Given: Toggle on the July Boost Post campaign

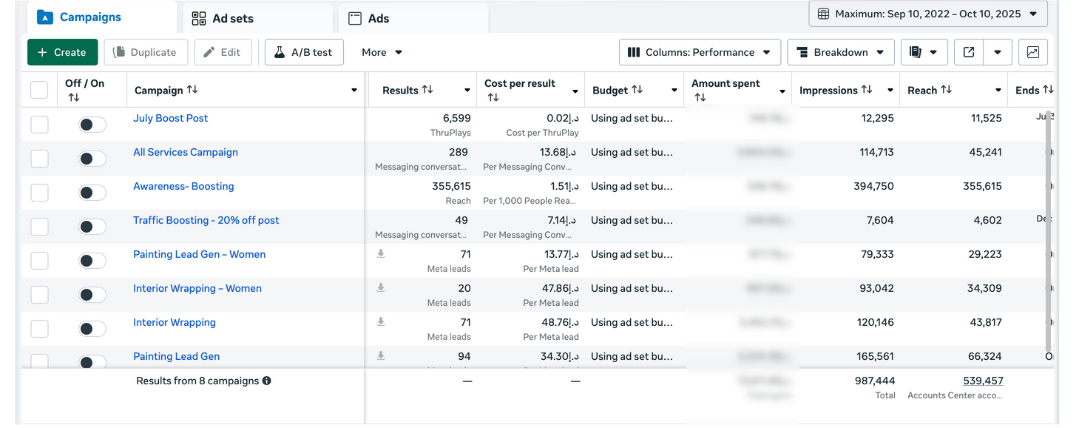Looking at the screenshot, I should 92,125.
